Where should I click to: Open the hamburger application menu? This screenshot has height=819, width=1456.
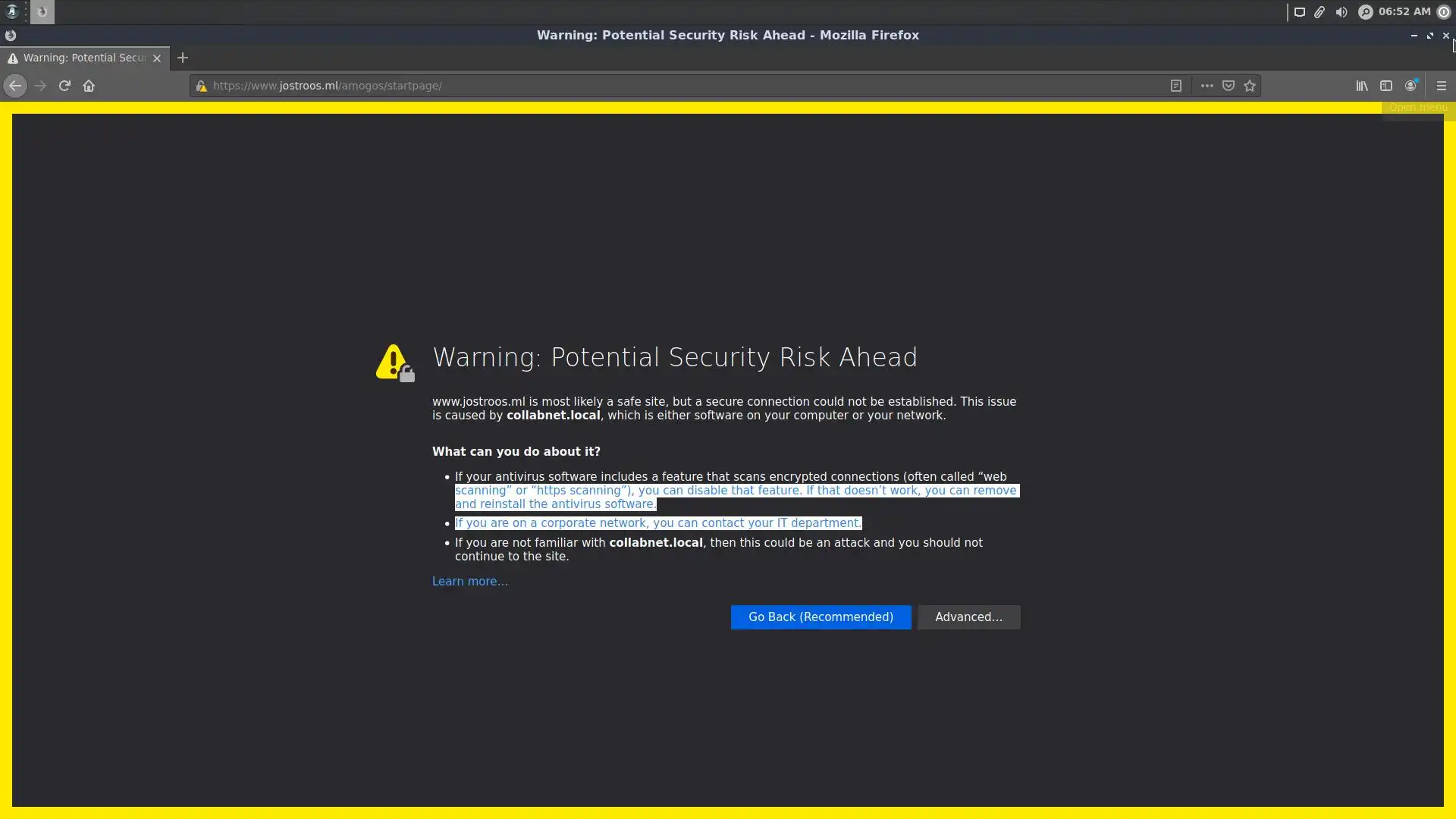1442,86
